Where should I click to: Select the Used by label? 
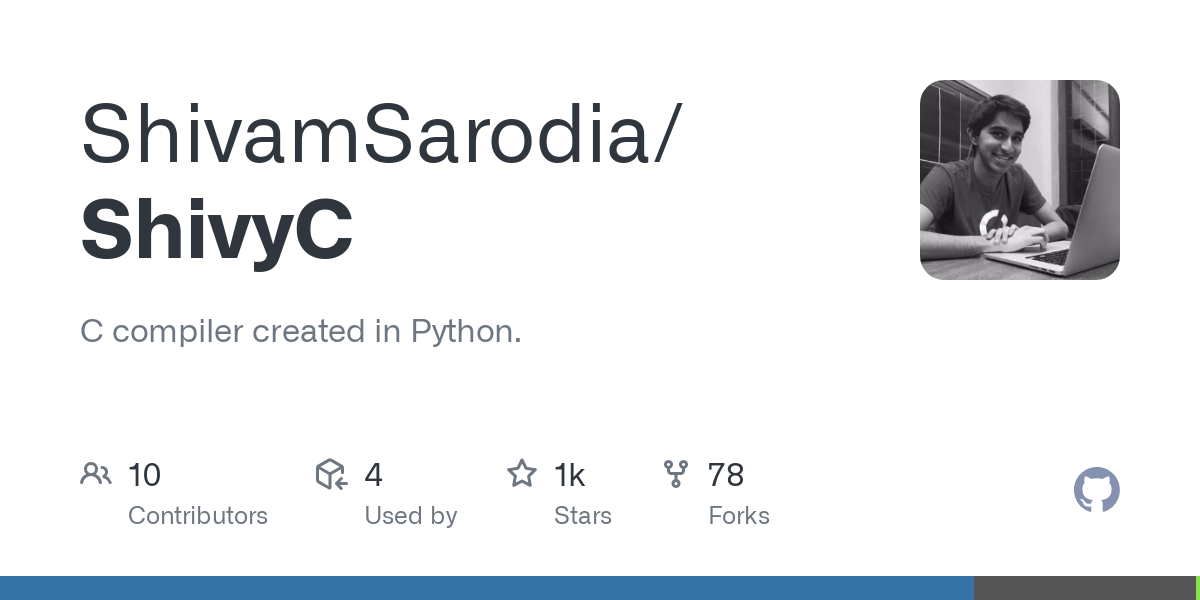(411, 516)
